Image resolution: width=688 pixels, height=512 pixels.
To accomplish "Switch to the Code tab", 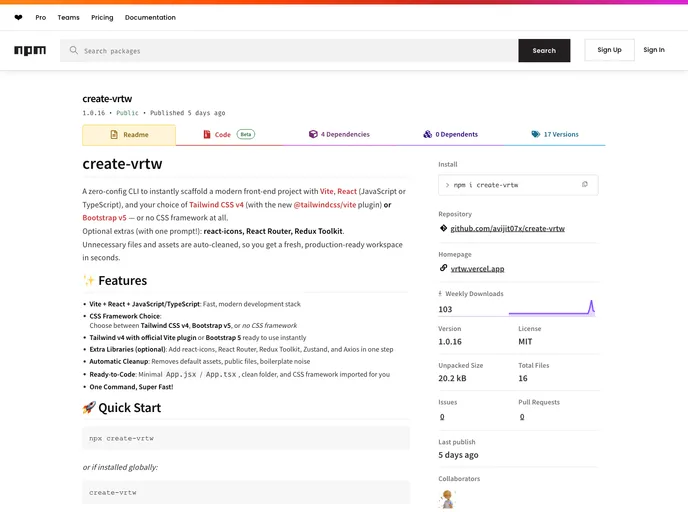I will tap(229, 134).
